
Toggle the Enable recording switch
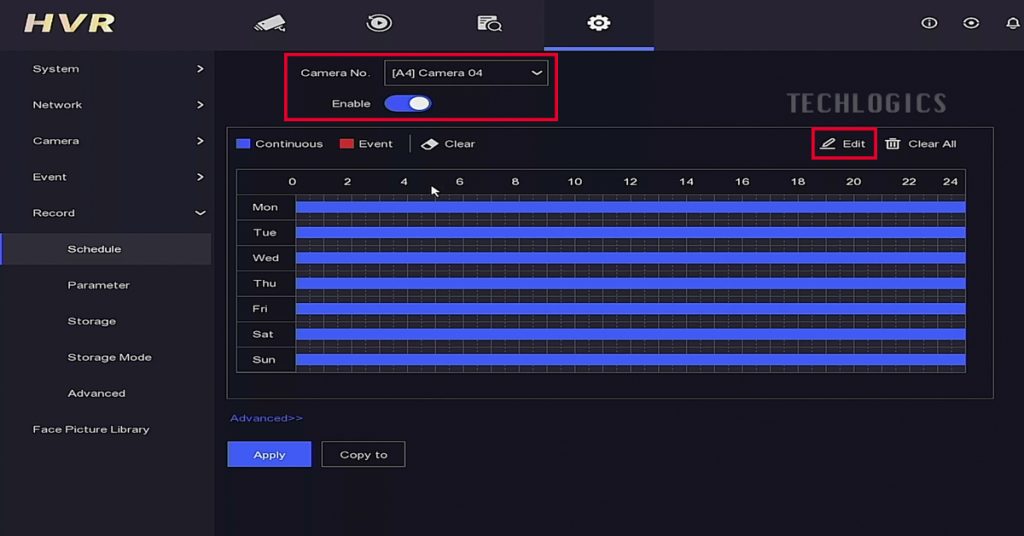click(408, 104)
